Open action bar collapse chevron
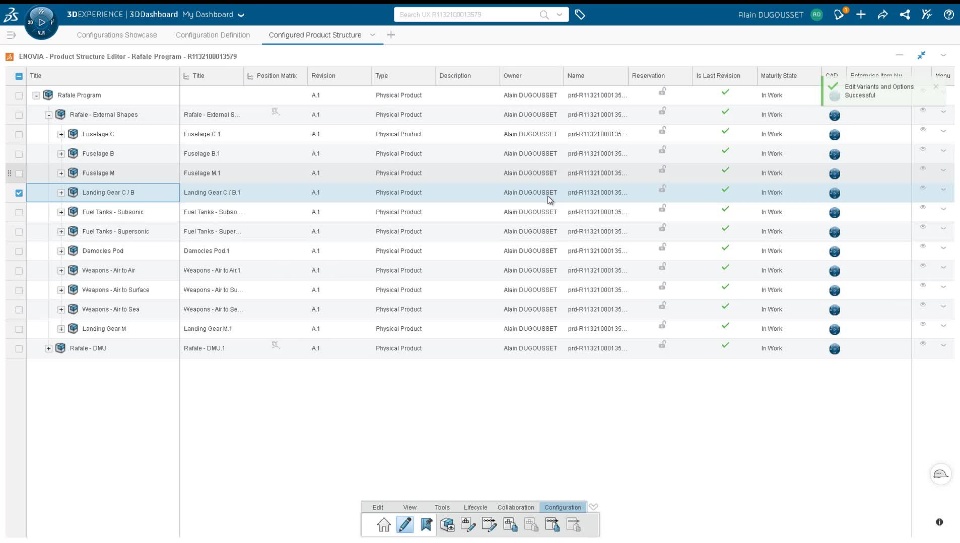 (593, 507)
